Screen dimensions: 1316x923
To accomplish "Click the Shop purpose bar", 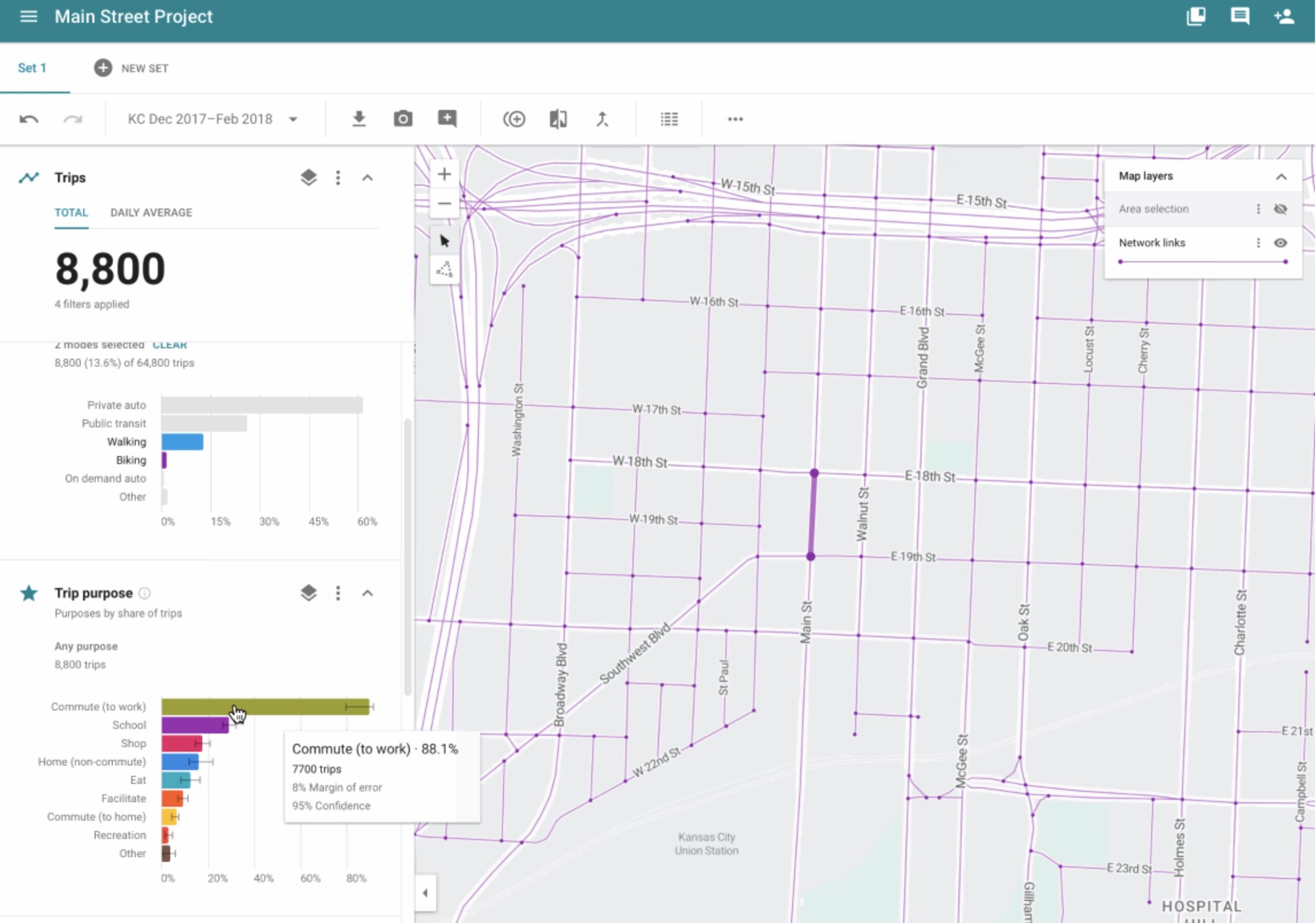I will coord(181,744).
